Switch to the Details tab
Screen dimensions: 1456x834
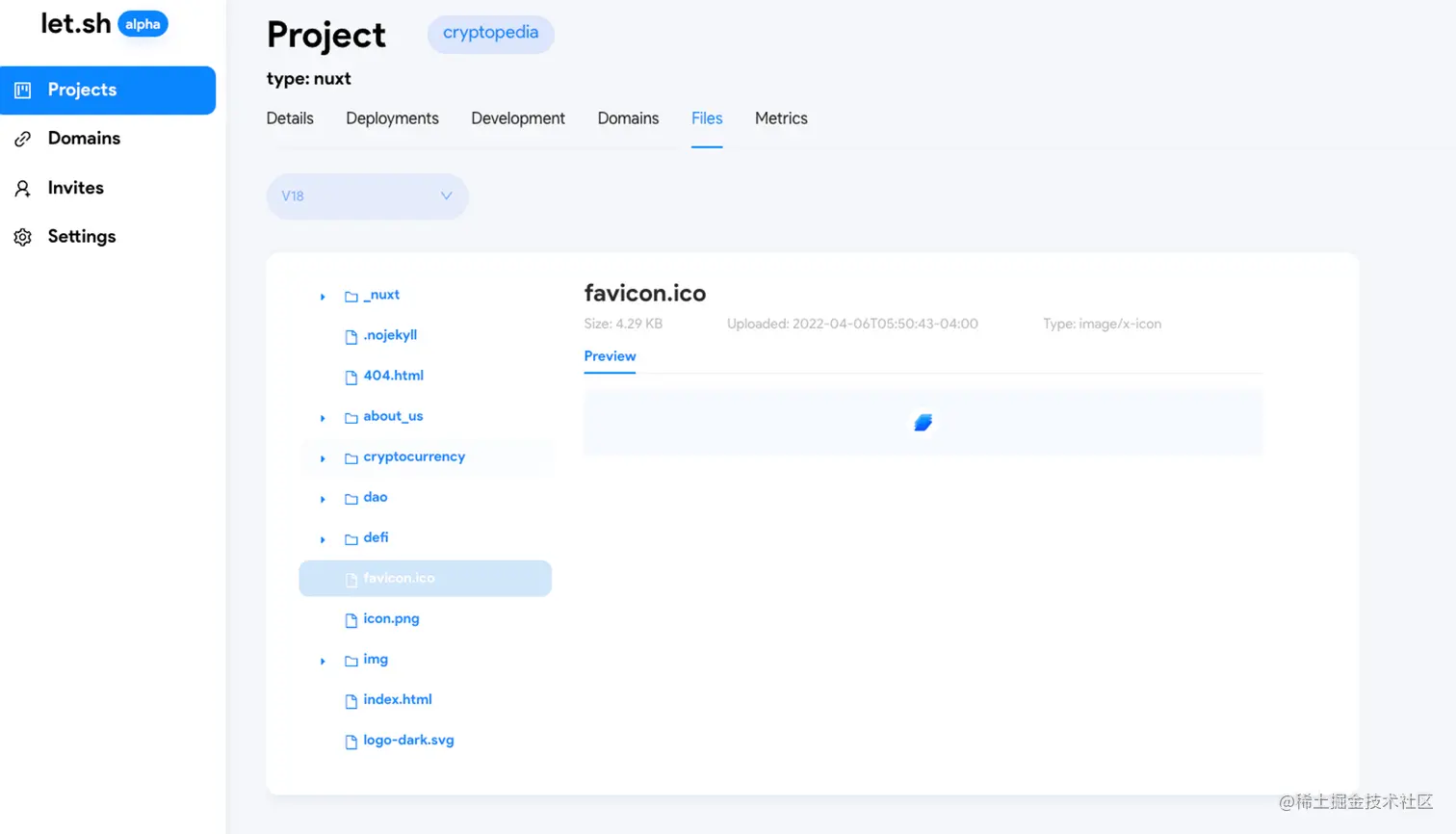[x=290, y=118]
